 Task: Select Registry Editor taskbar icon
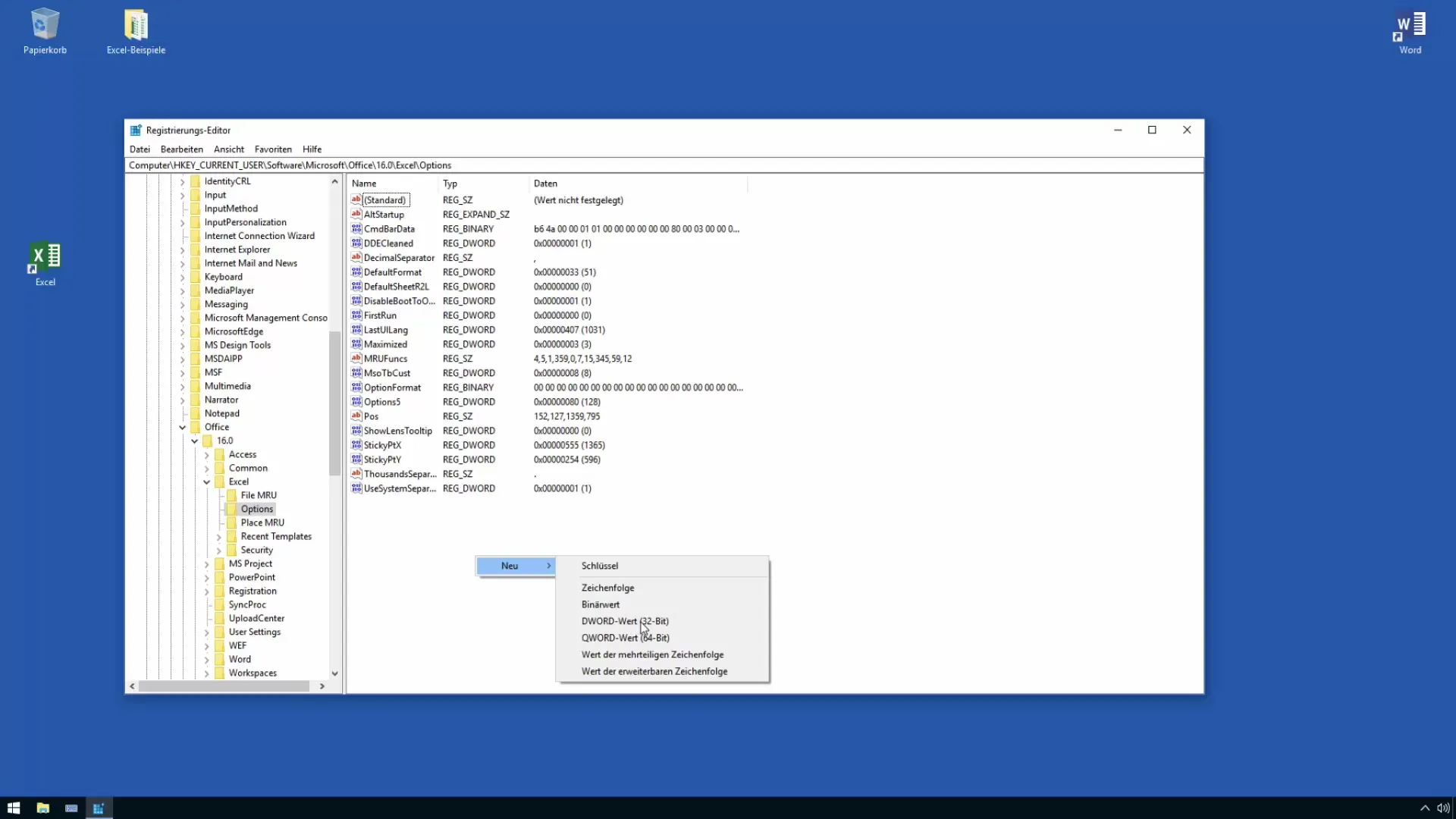[99, 808]
